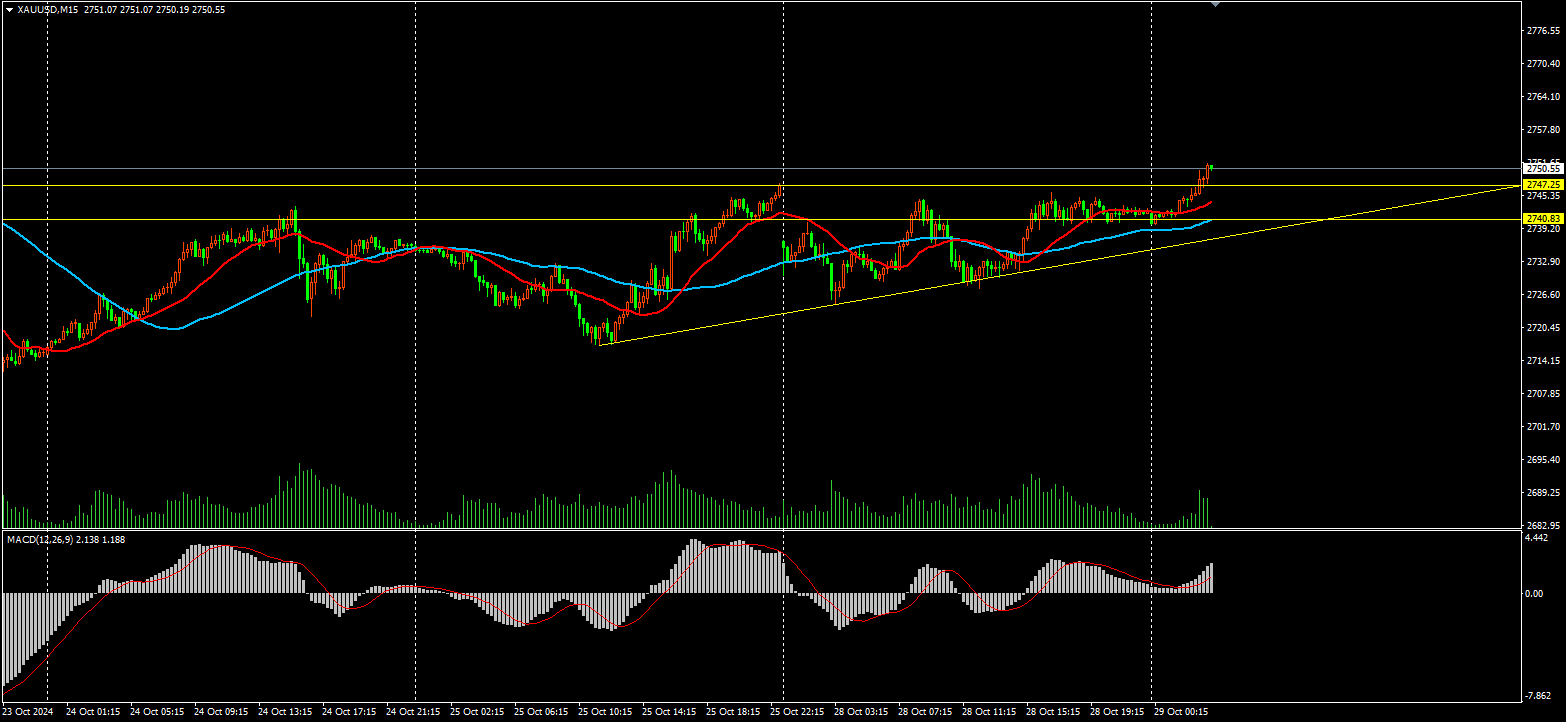This screenshot has width=1566, height=722.
Task: Select the yellow 2747.25 price level tag
Action: (x=1543, y=185)
